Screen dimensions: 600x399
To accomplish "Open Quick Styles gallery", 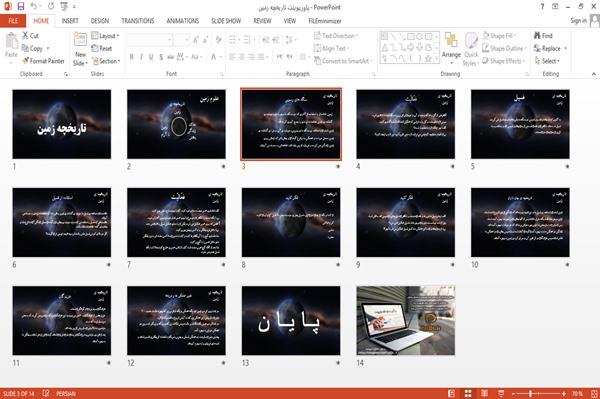I will coord(471,49).
